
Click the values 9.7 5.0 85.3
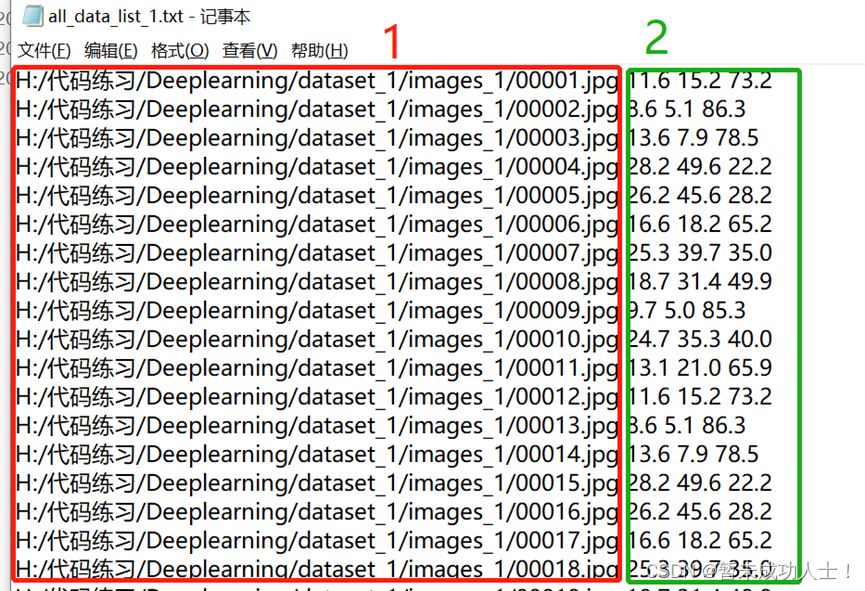pos(687,310)
